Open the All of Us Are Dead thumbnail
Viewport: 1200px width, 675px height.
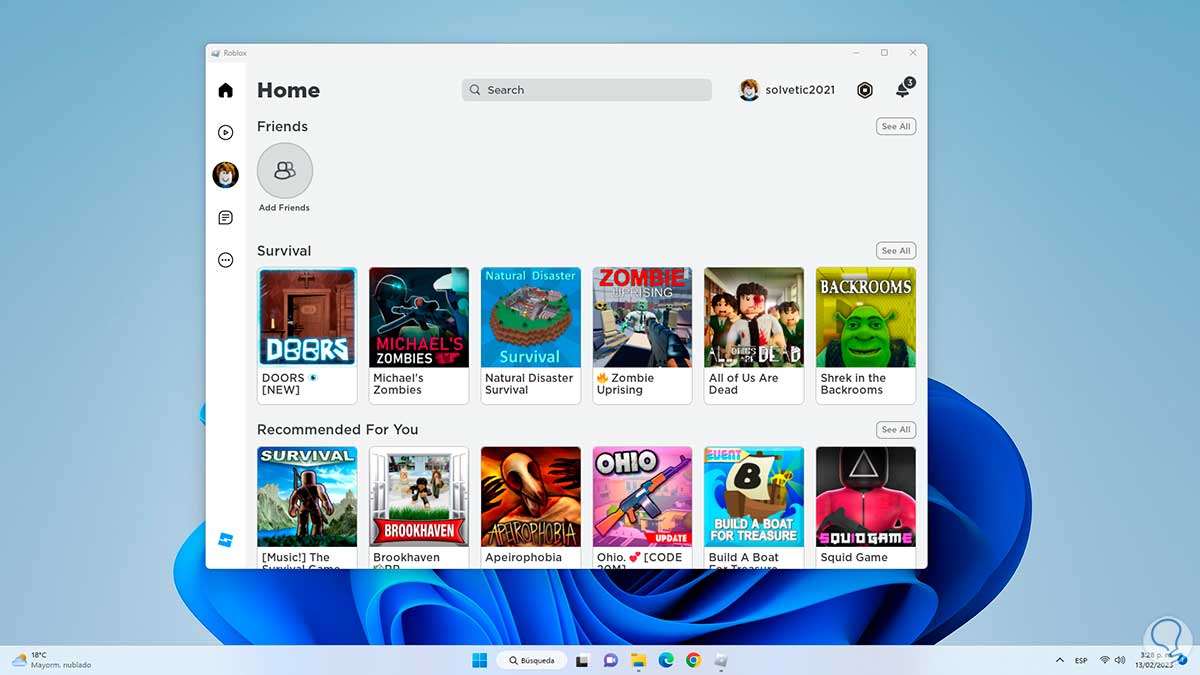(754, 317)
